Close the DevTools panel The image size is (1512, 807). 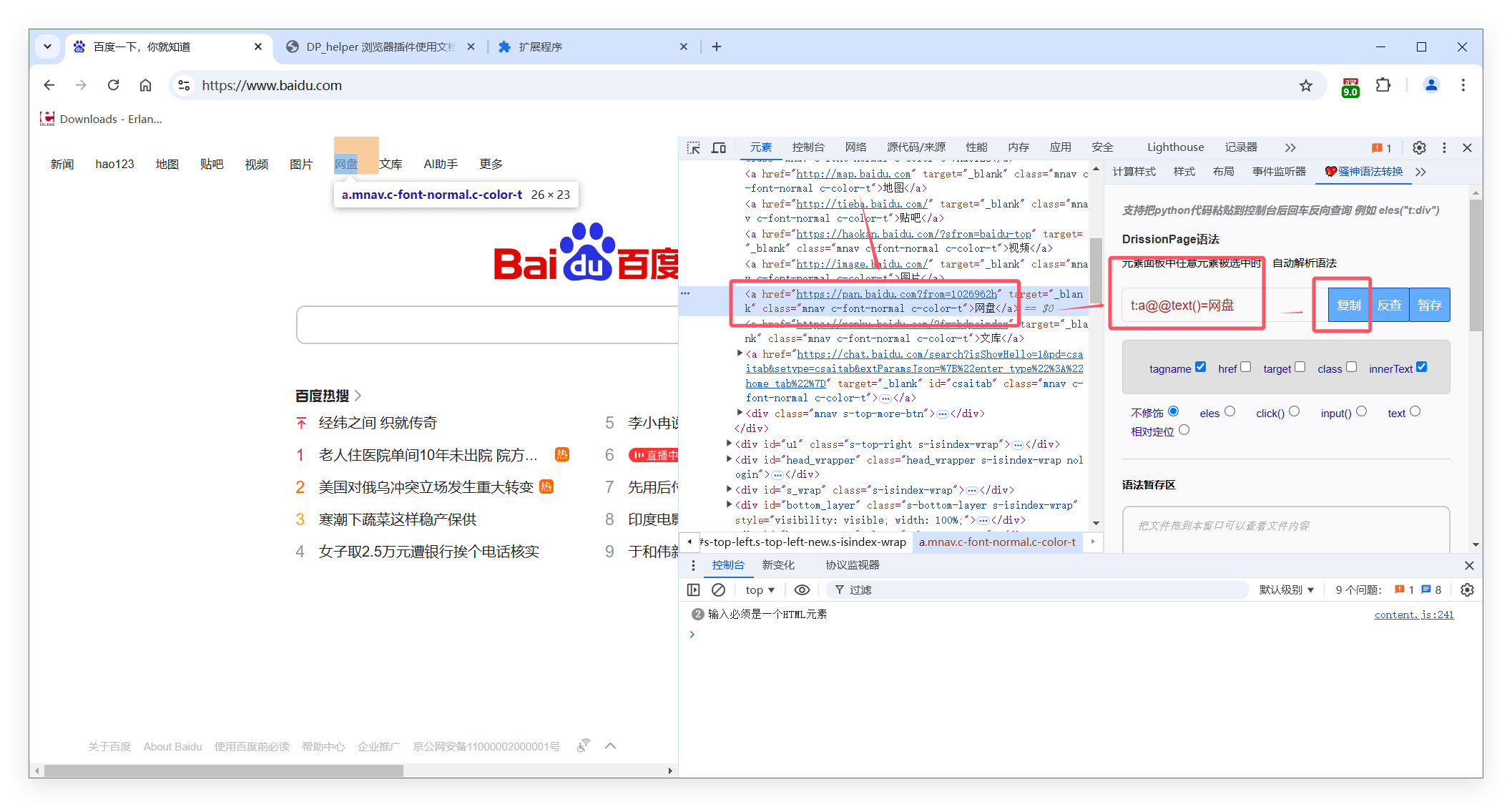click(1467, 147)
